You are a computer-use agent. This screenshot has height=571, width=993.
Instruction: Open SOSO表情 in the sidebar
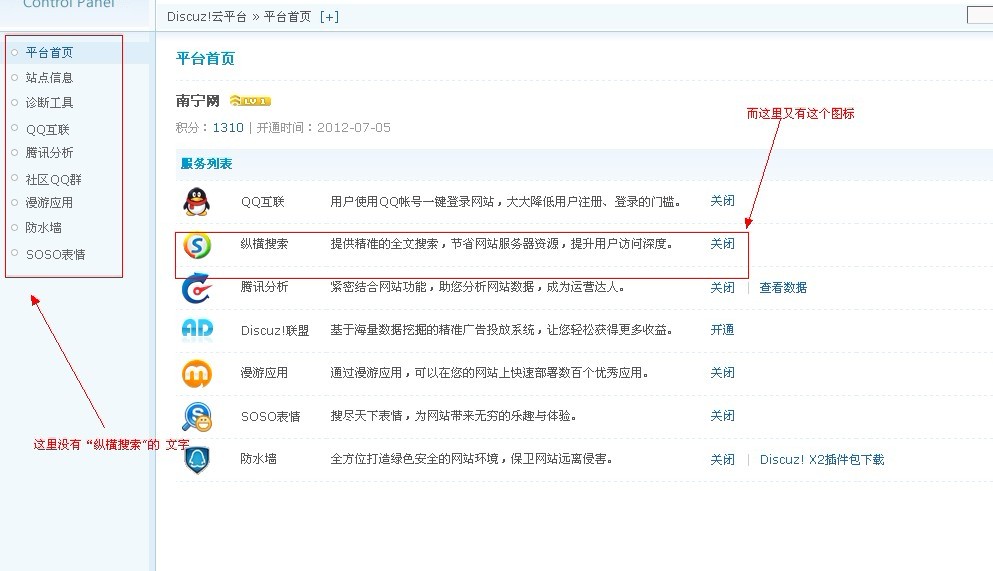(x=55, y=254)
